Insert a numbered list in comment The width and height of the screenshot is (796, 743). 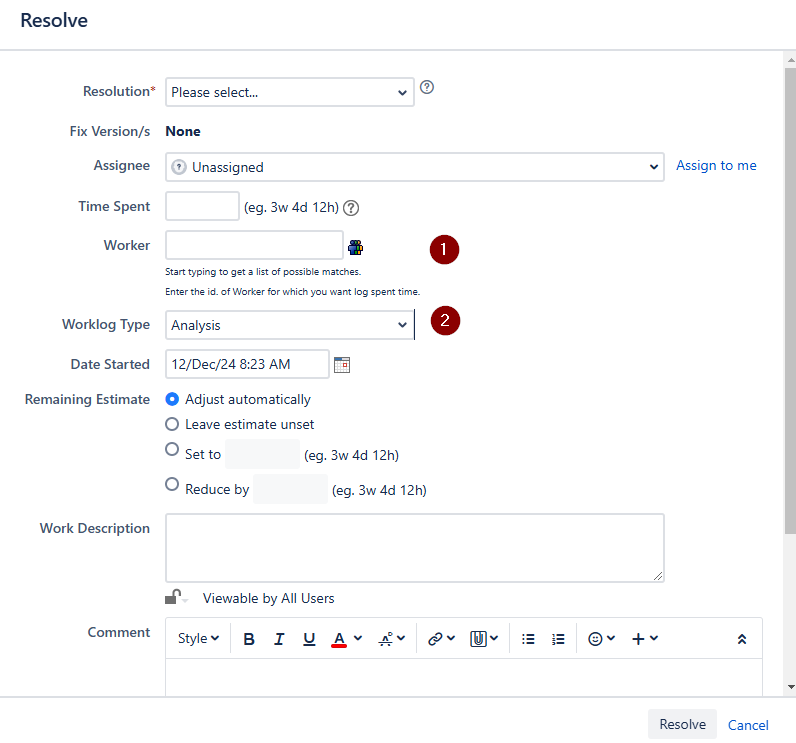pos(558,639)
